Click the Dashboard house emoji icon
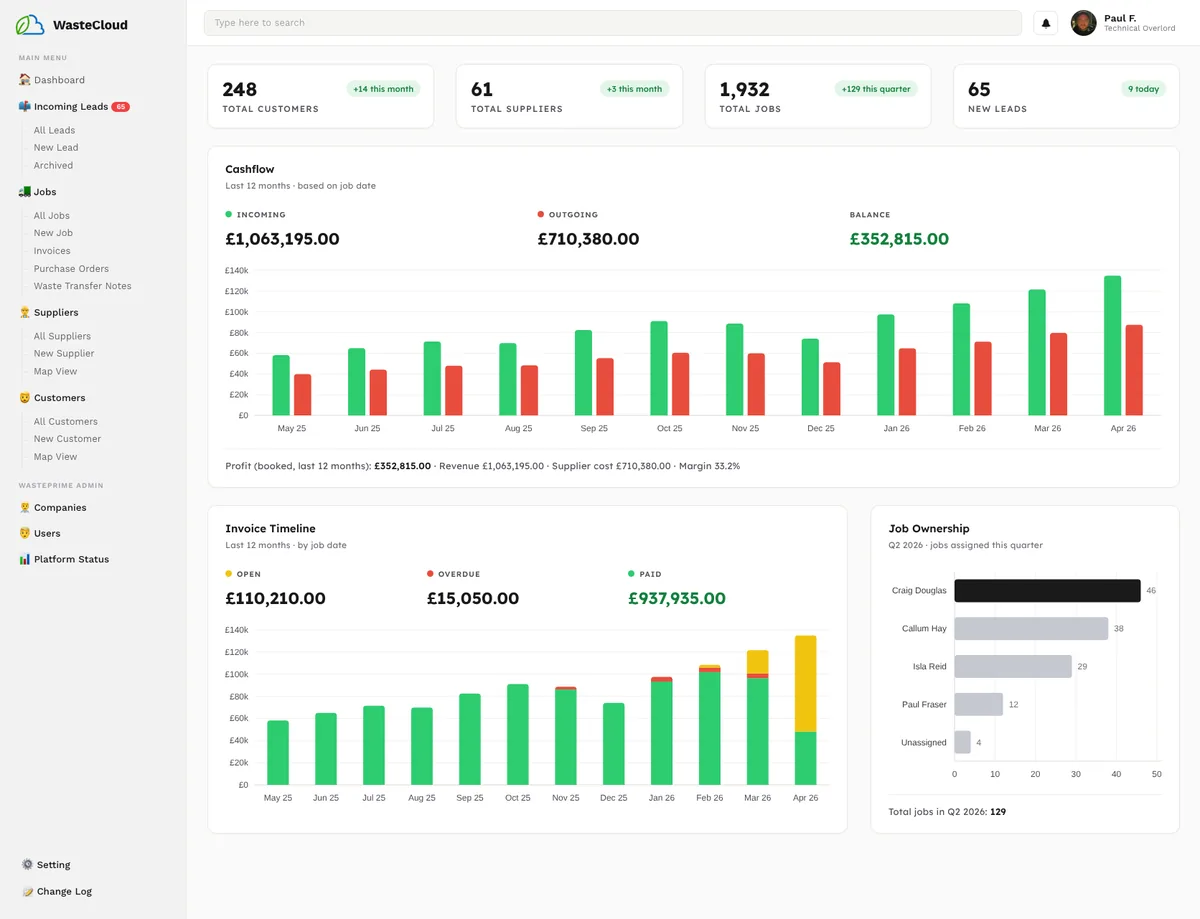1200x919 pixels. (25, 80)
